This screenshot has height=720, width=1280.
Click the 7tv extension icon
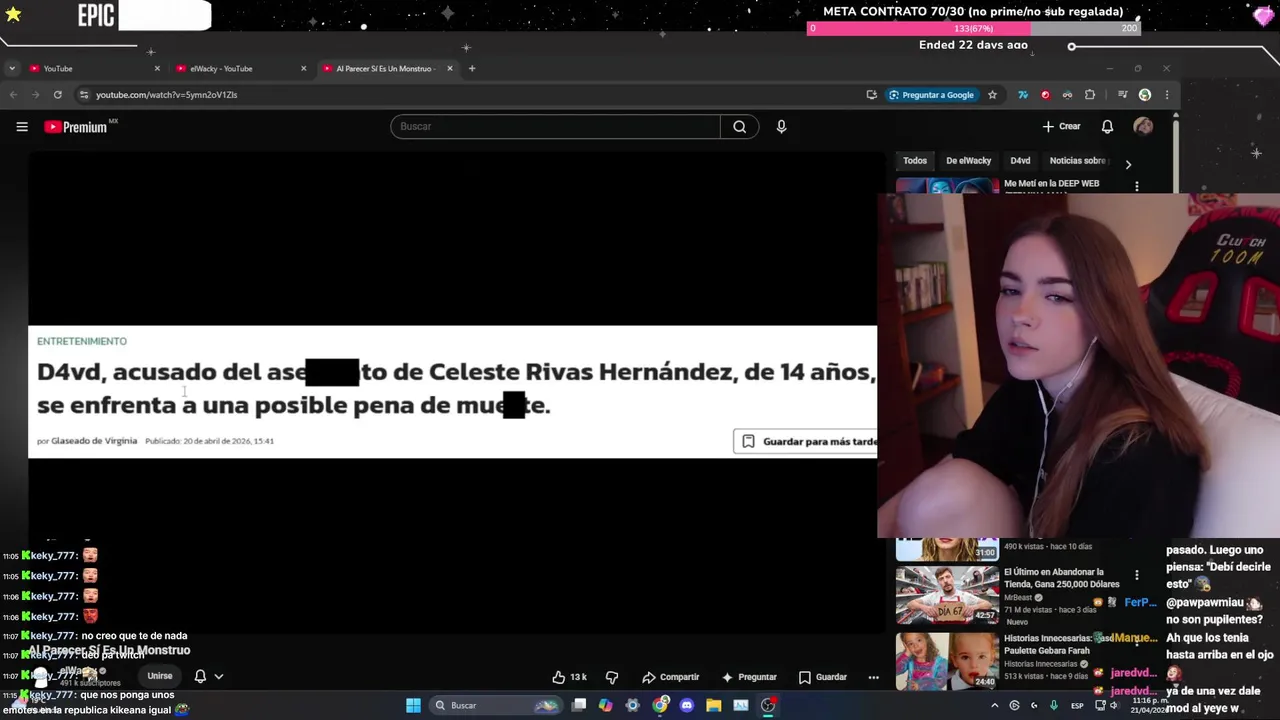[1023, 95]
